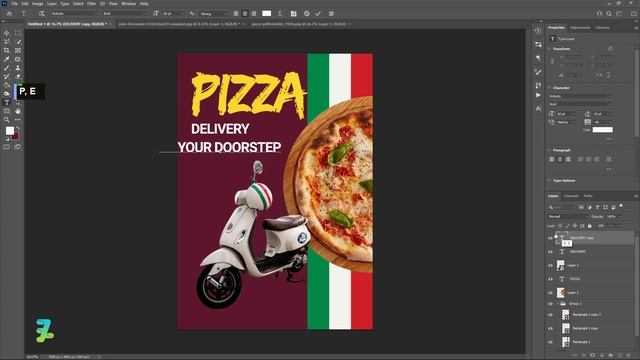Toggle text orientation in options bar
The height and width of the screenshot is (360, 640).
tap(41, 13)
